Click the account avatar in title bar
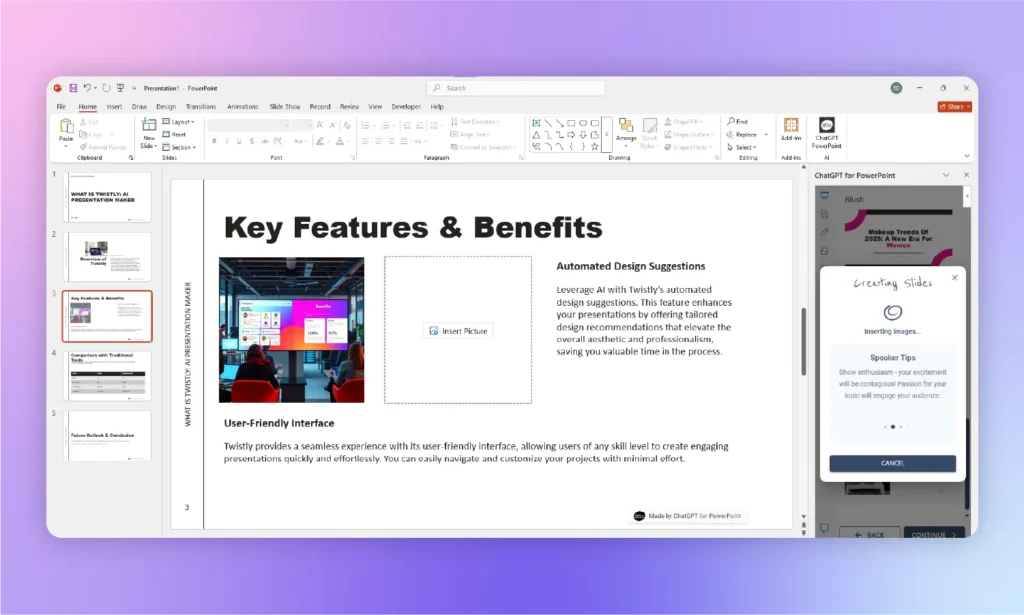 [896, 88]
